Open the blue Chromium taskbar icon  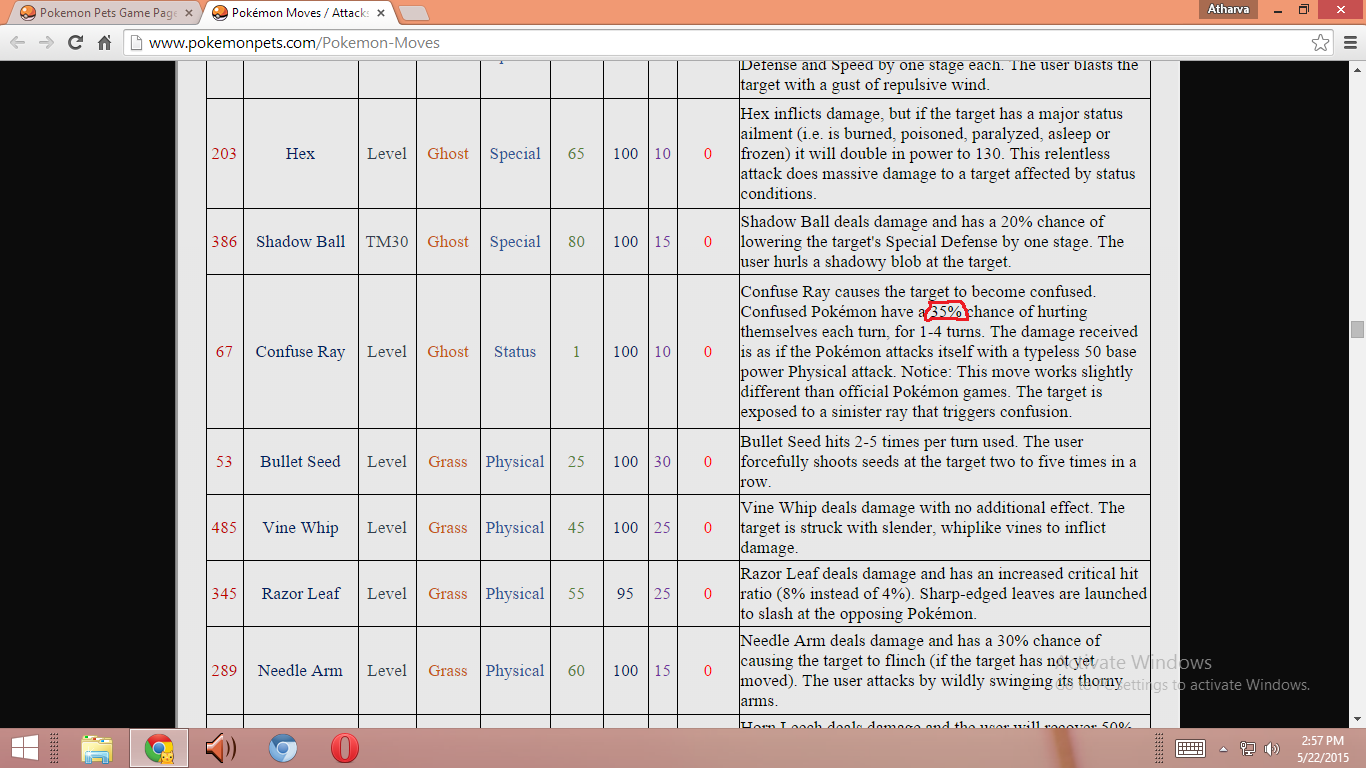(282, 748)
